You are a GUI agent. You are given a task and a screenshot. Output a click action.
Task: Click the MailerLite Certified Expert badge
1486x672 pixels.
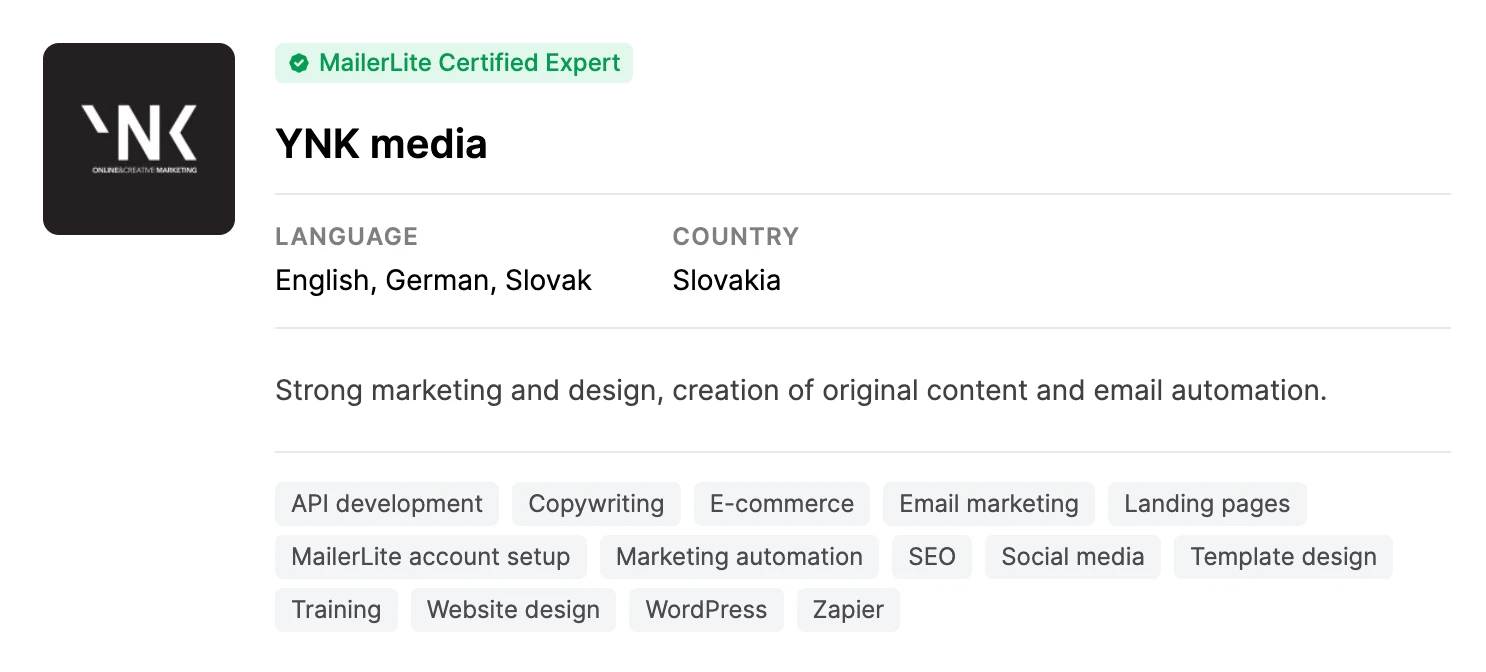point(454,63)
